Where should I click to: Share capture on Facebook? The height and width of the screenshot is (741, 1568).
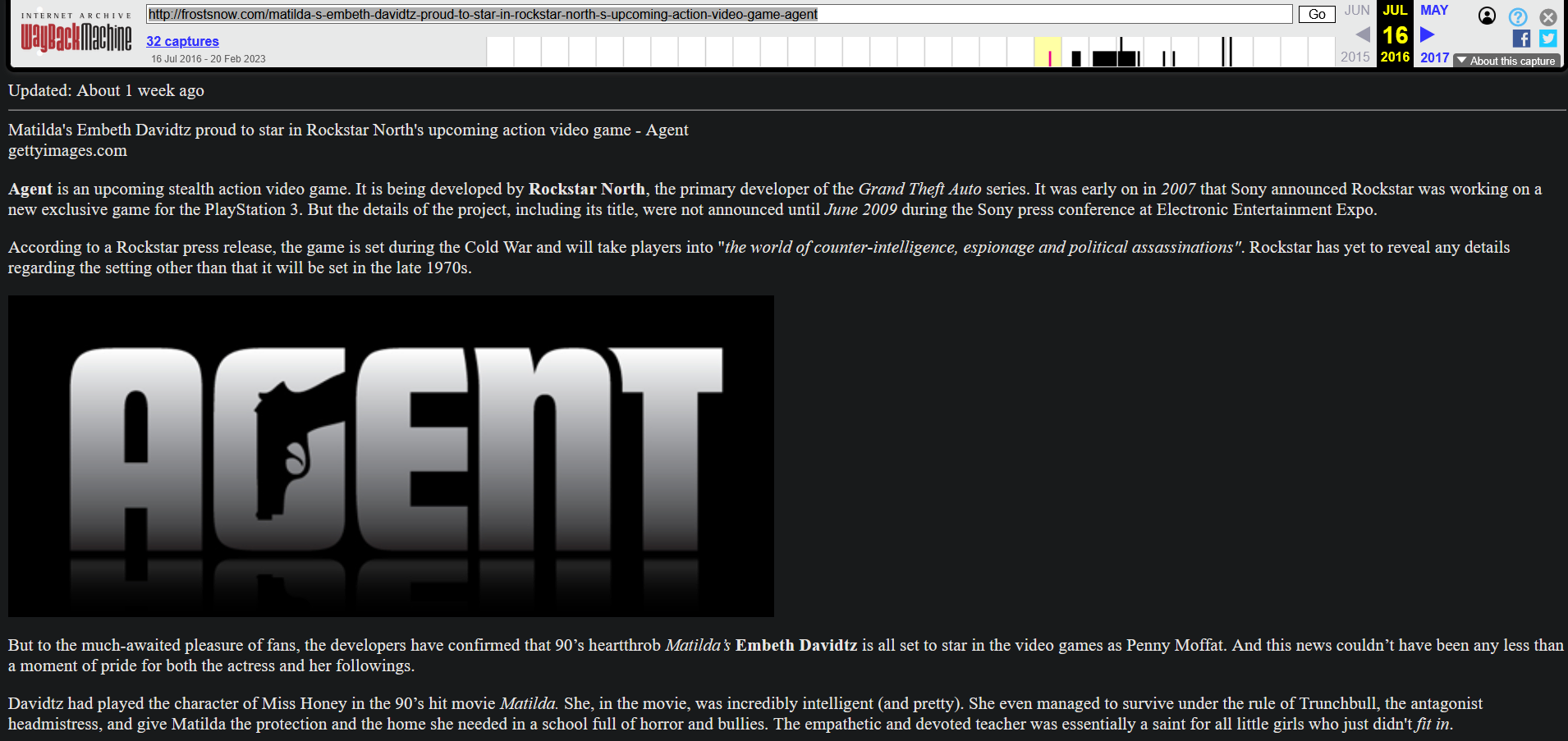[x=1521, y=39]
